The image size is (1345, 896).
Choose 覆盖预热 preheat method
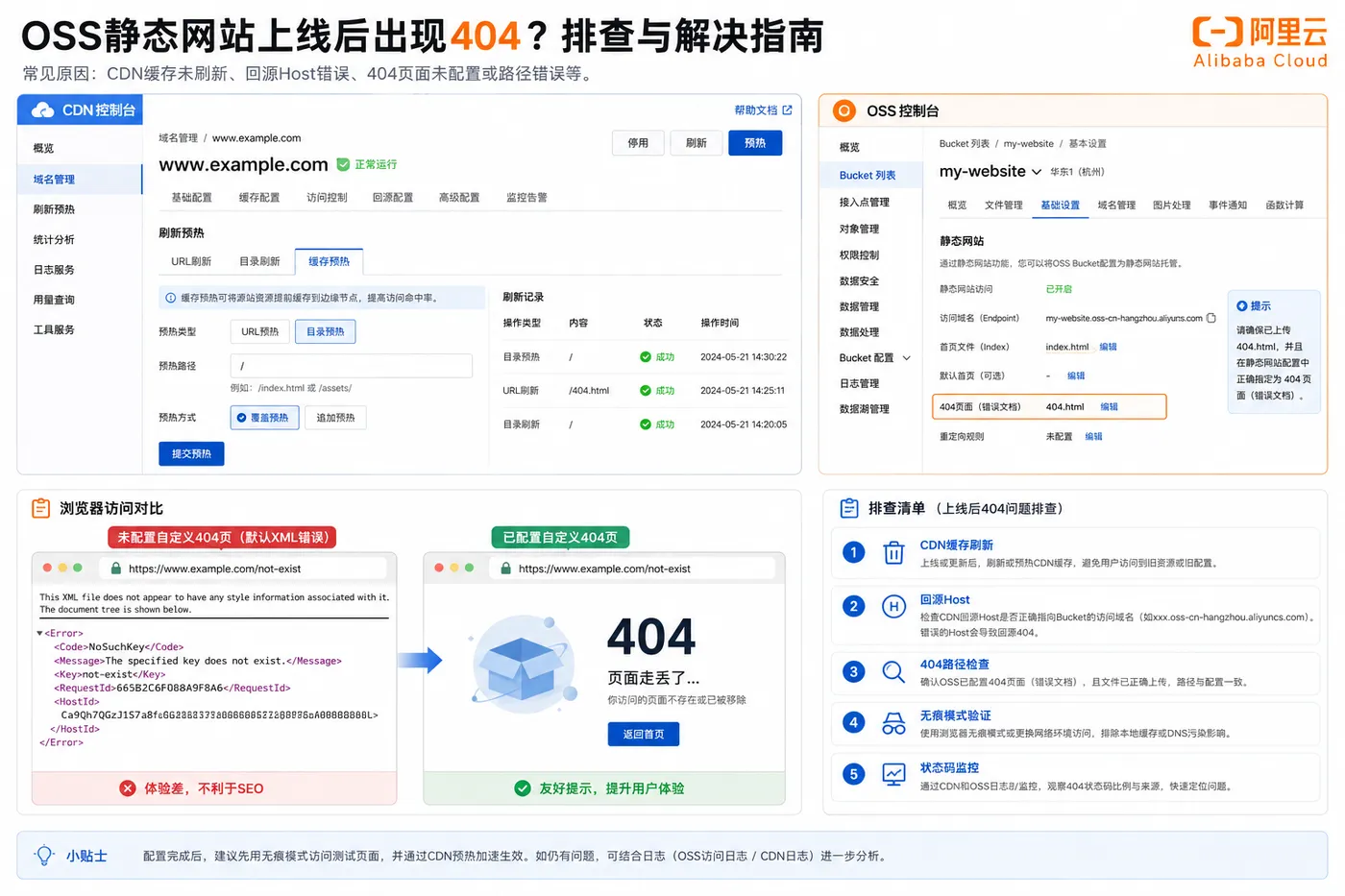click(x=264, y=418)
